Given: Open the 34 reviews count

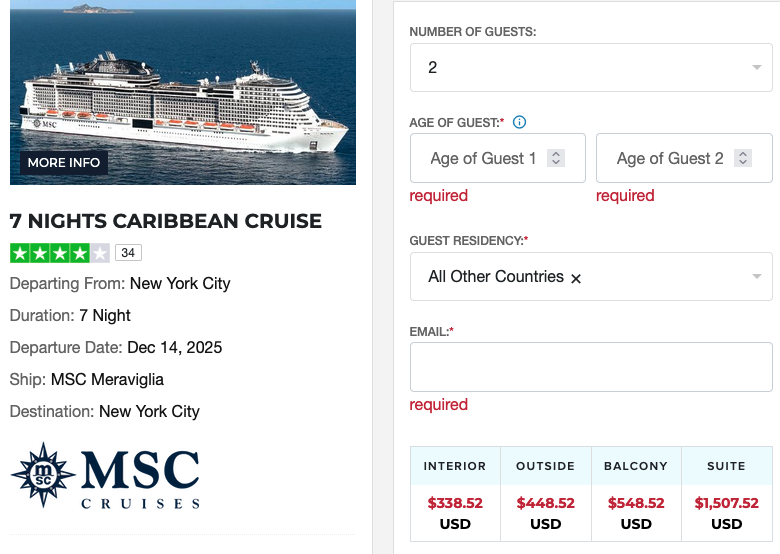Looking at the screenshot, I should tap(128, 252).
